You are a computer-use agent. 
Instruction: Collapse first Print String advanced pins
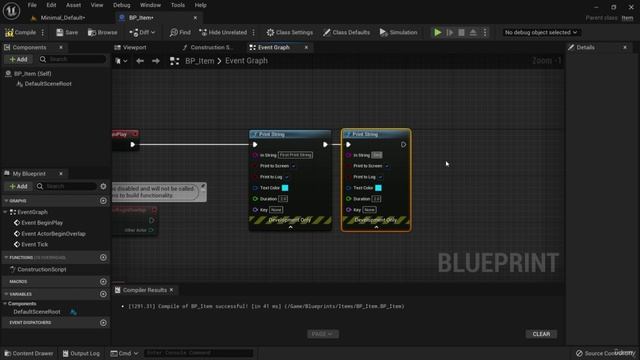[290, 227]
